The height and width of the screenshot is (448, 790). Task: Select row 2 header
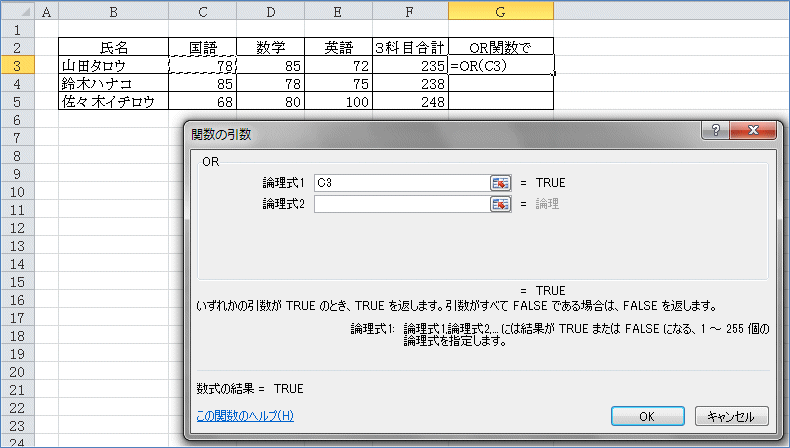[18, 47]
